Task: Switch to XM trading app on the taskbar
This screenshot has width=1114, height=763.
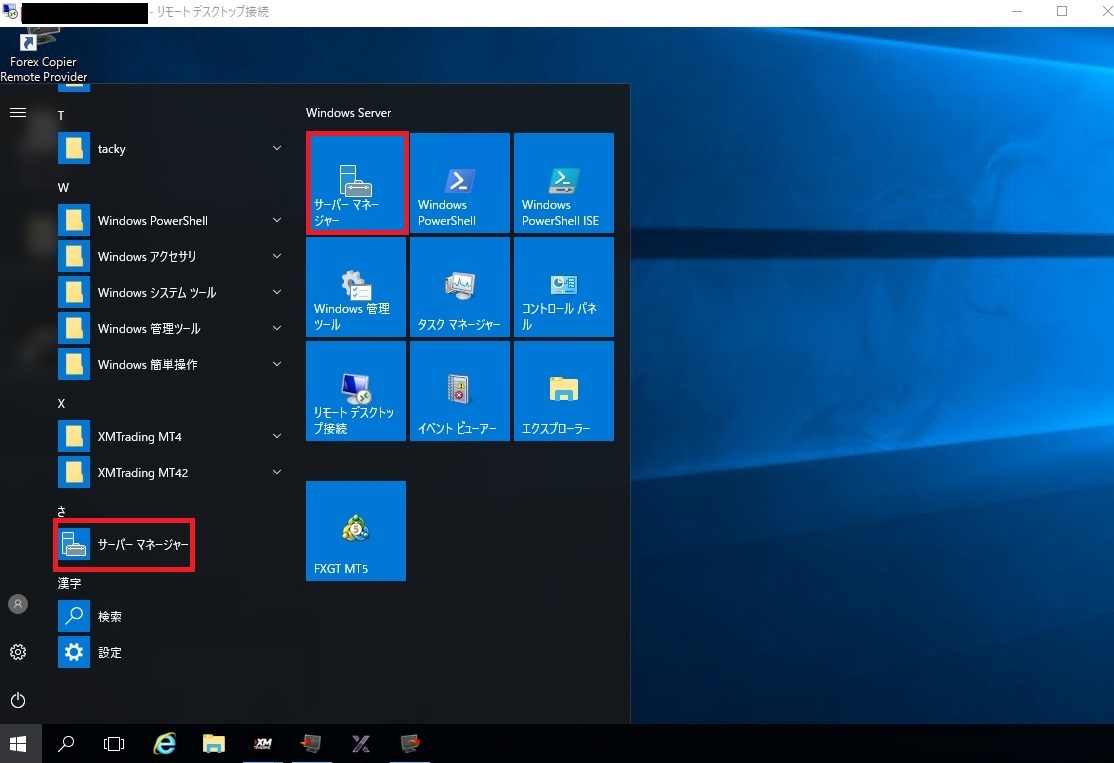Action: click(x=263, y=744)
